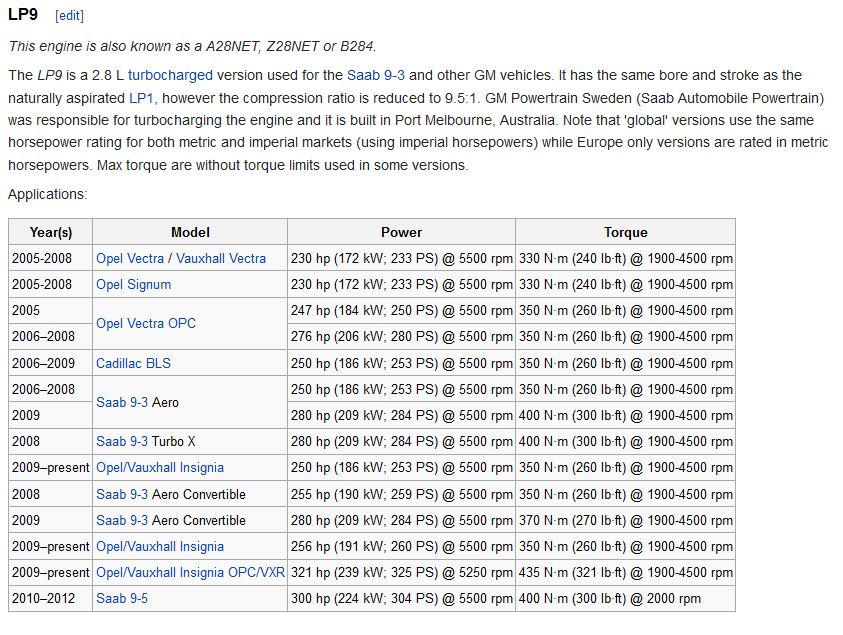Click the 321 hp (239 kW; 325 PS) power cell
The height and width of the screenshot is (635, 843).
[402, 573]
